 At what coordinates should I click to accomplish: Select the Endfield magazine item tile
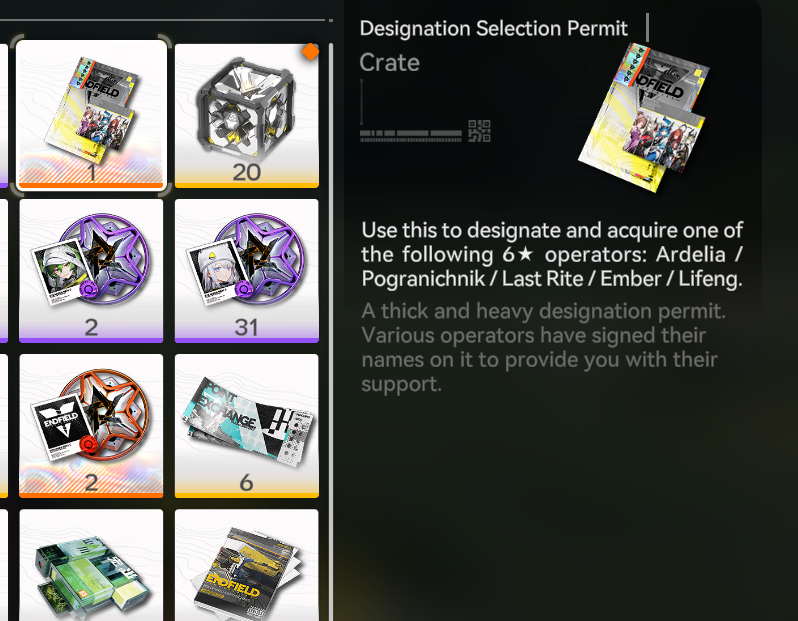[247, 565]
